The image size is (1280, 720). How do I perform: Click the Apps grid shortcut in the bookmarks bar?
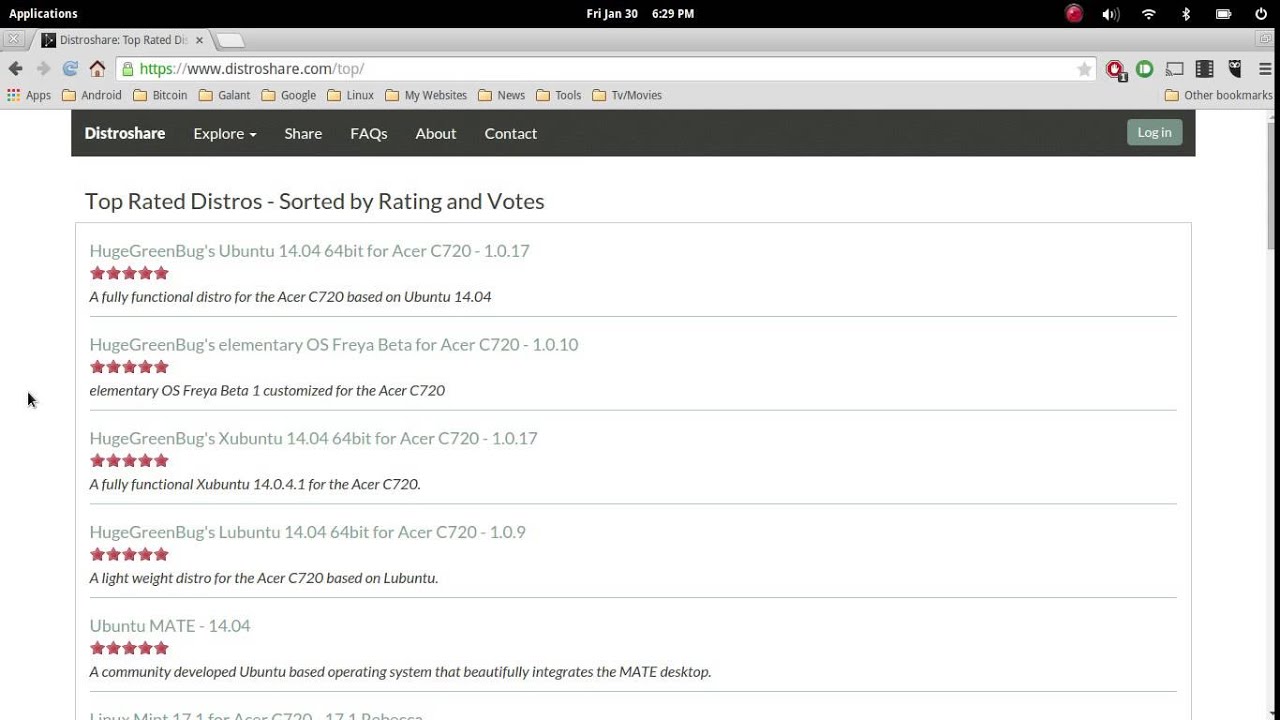[29, 95]
